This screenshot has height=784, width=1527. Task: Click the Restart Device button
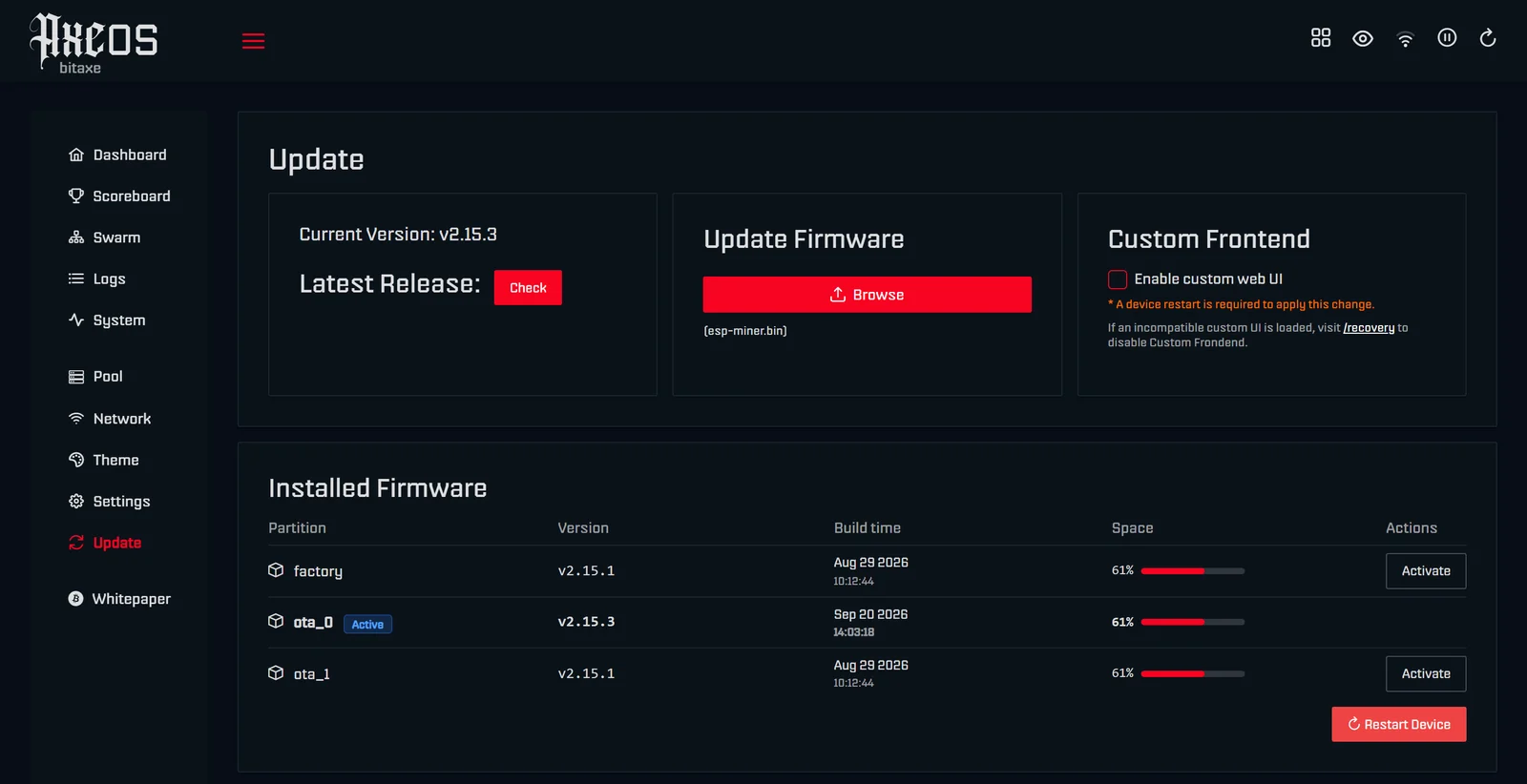(x=1399, y=725)
